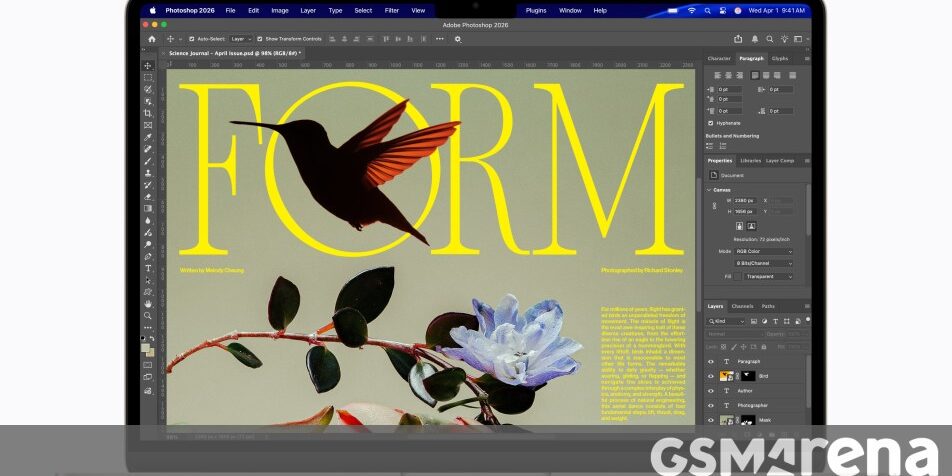Screen dimensions: 952x476
Task: Click the canvas width field
Action: 744,200
